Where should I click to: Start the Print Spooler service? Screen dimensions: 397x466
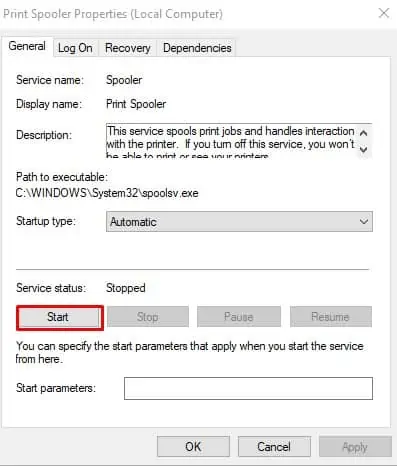click(x=58, y=317)
